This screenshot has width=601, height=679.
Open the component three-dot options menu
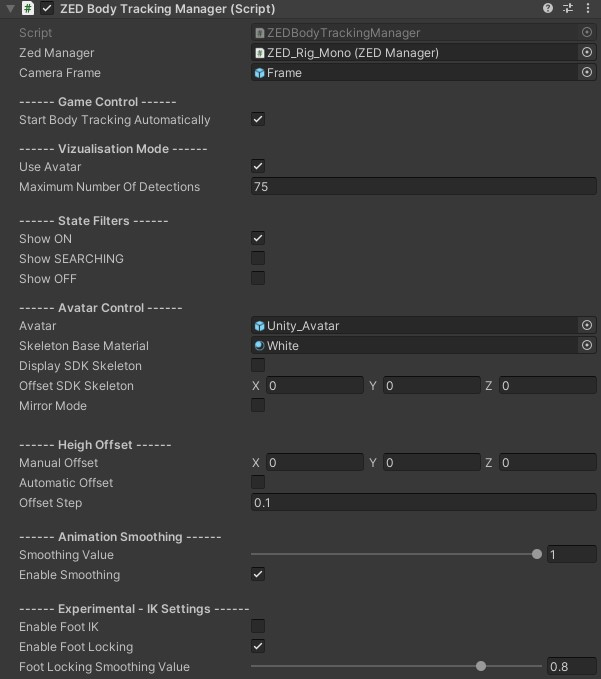(588, 8)
